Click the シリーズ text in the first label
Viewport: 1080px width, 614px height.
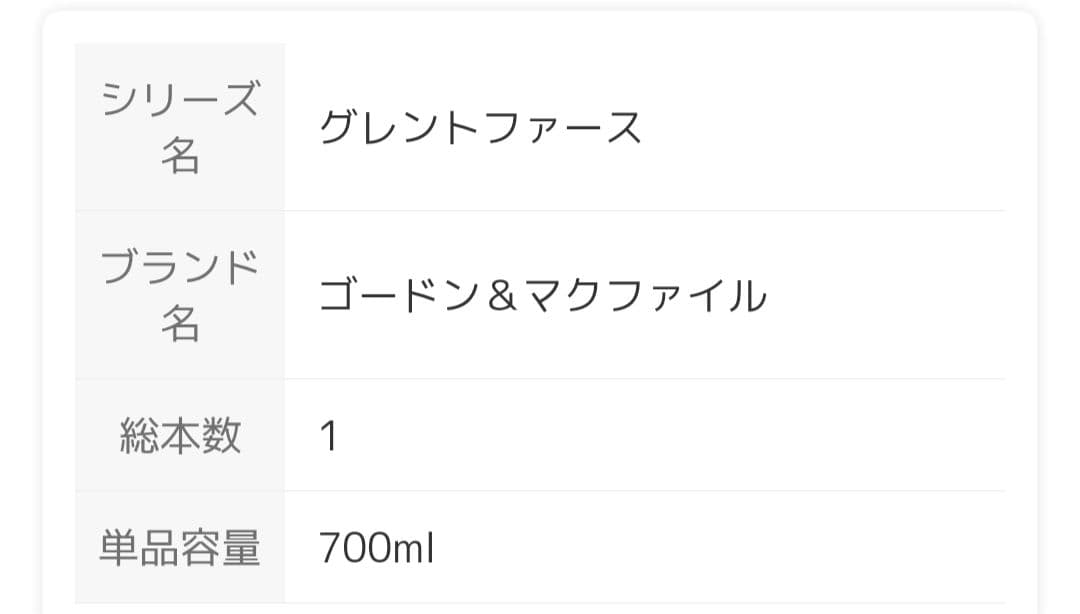(x=180, y=99)
